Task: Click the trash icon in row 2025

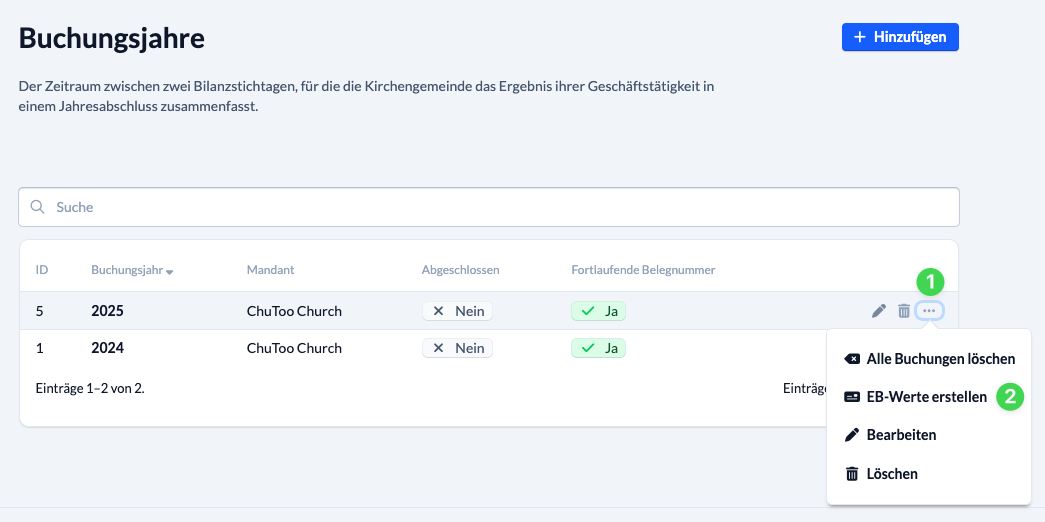Action: 904,311
